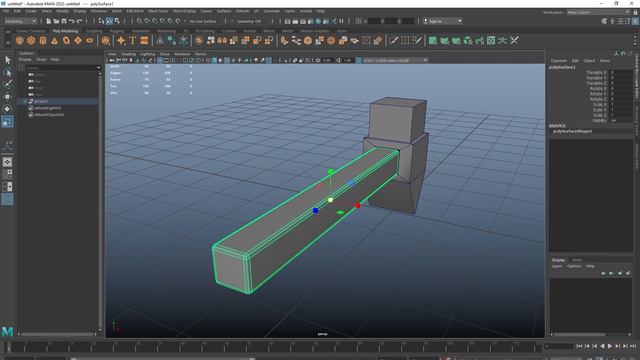This screenshot has height=360, width=640.
Task: Open the File menu
Action: (x=6, y=11)
